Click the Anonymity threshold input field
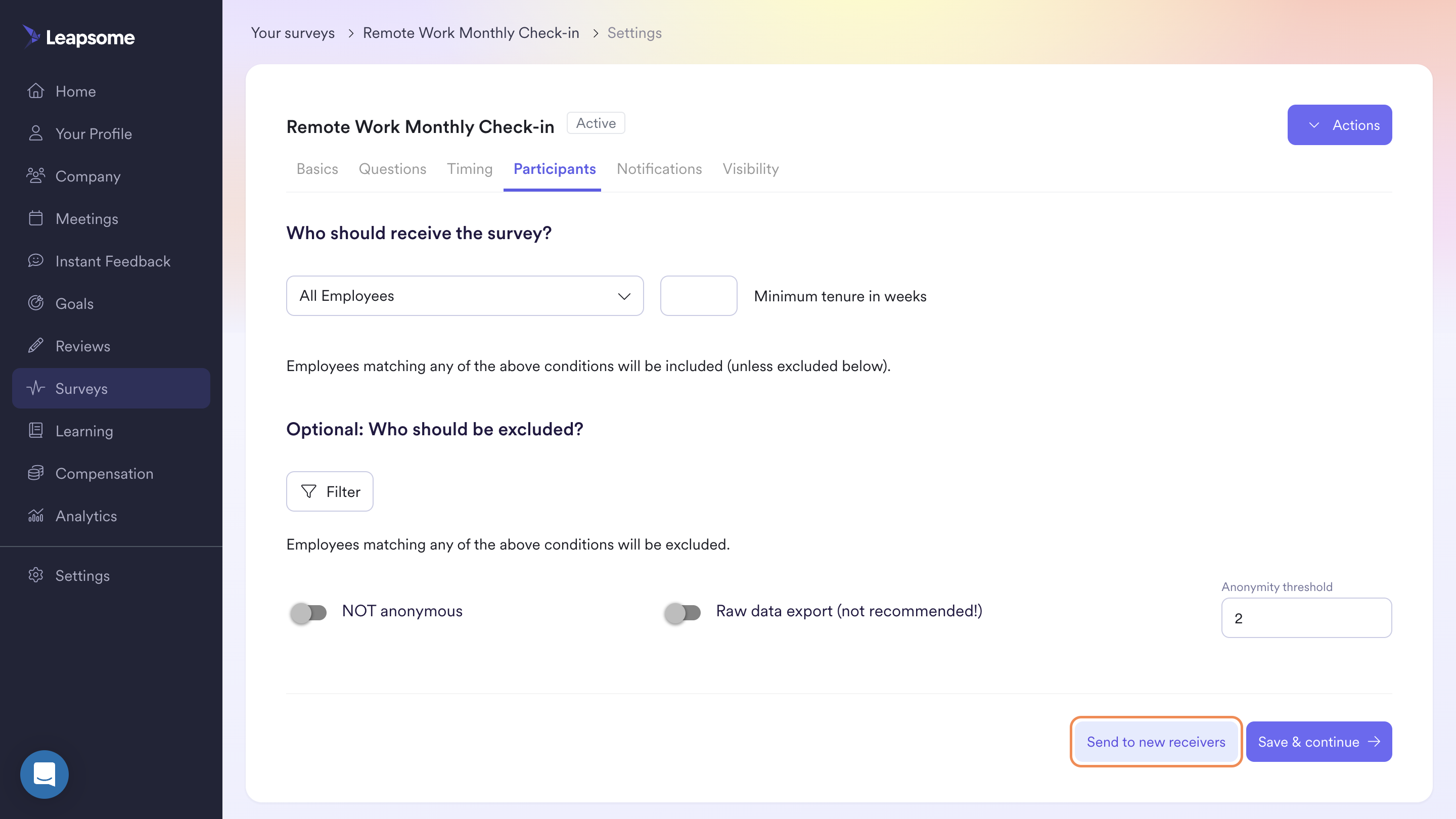 pyautogui.click(x=1306, y=617)
